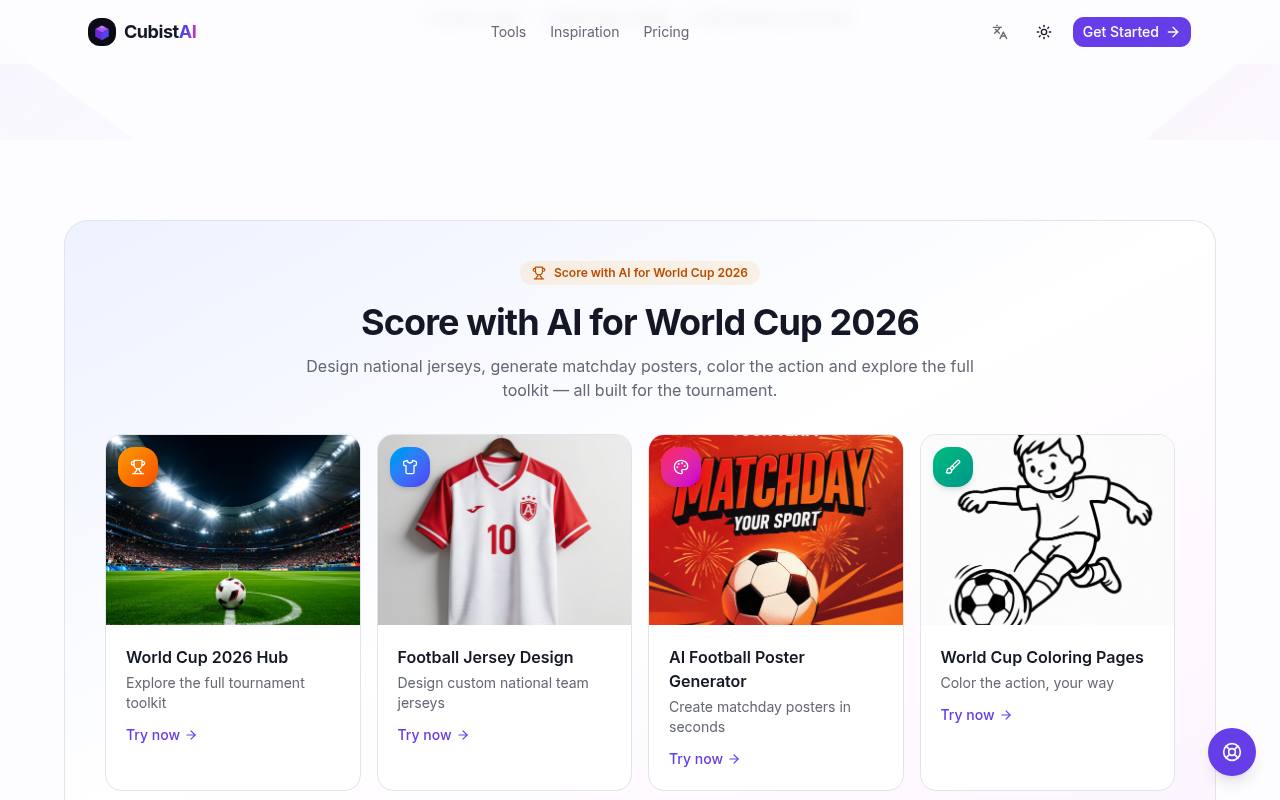Click Try now under AI Football Poster Generator
This screenshot has height=800, width=1280.
(705, 759)
